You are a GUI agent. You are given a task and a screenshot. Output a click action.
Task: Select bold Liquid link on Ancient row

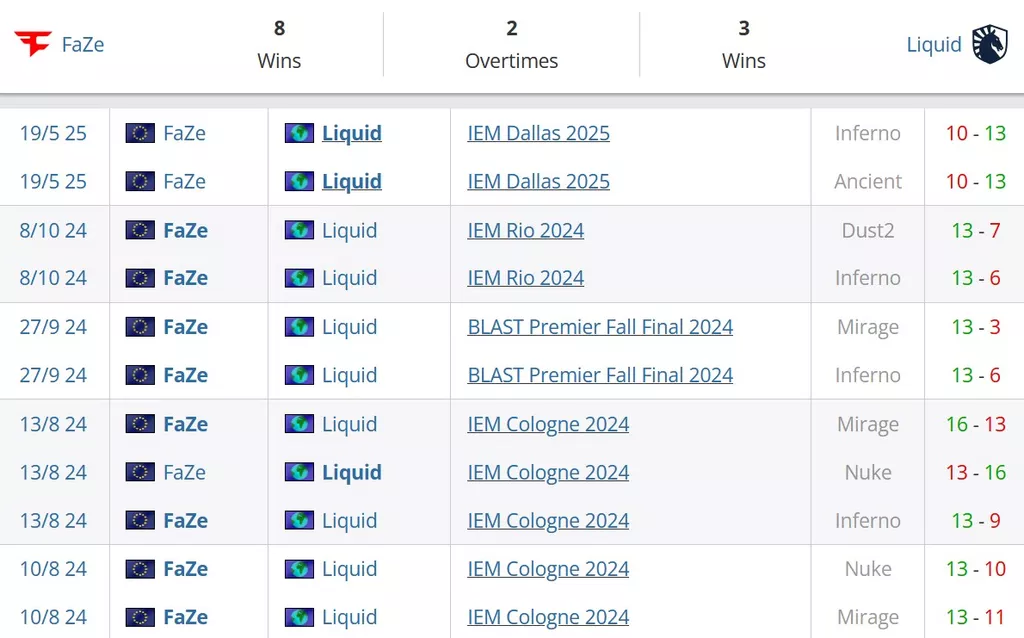tap(351, 182)
